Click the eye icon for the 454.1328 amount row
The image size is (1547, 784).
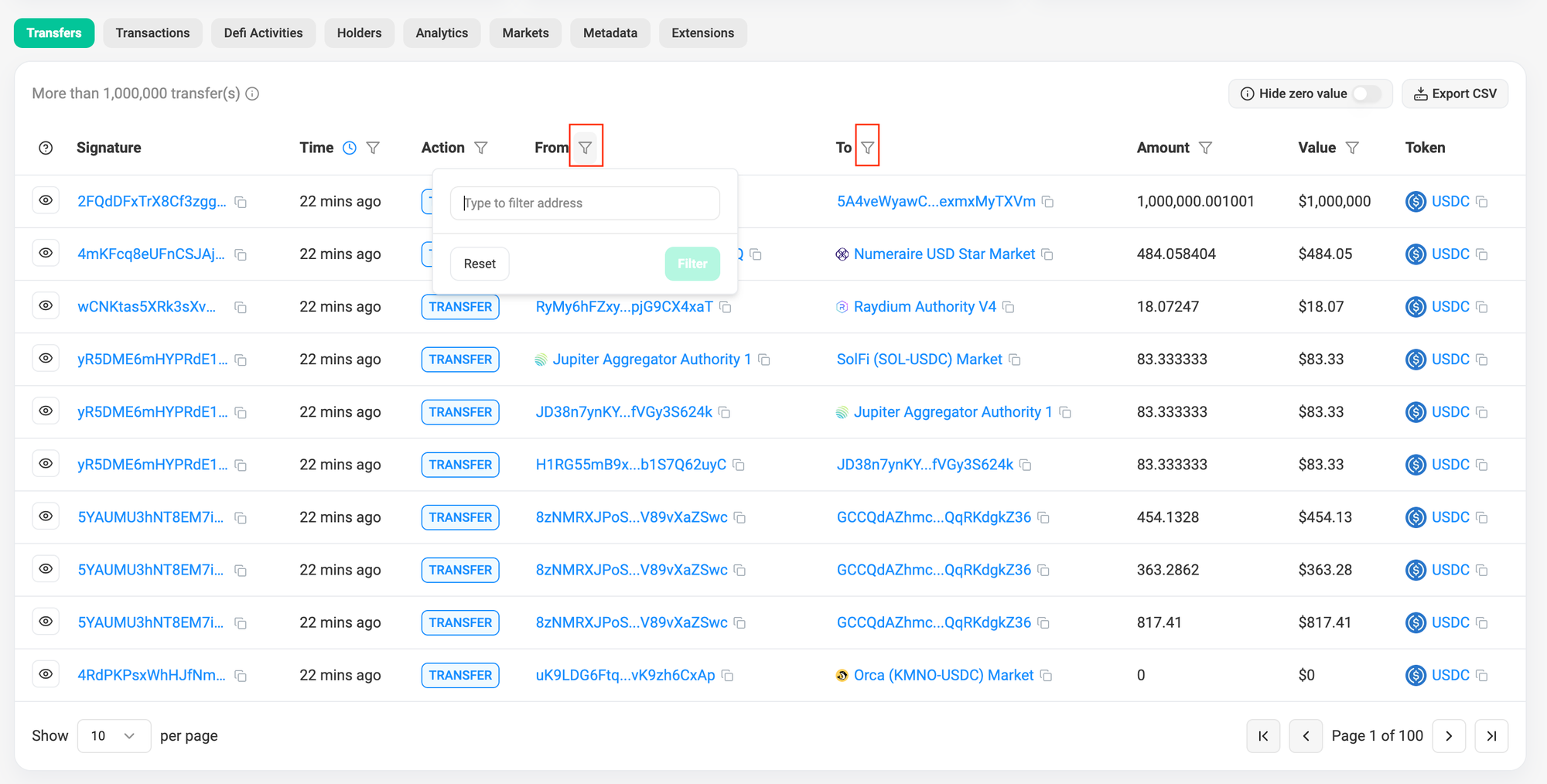pyautogui.click(x=46, y=516)
